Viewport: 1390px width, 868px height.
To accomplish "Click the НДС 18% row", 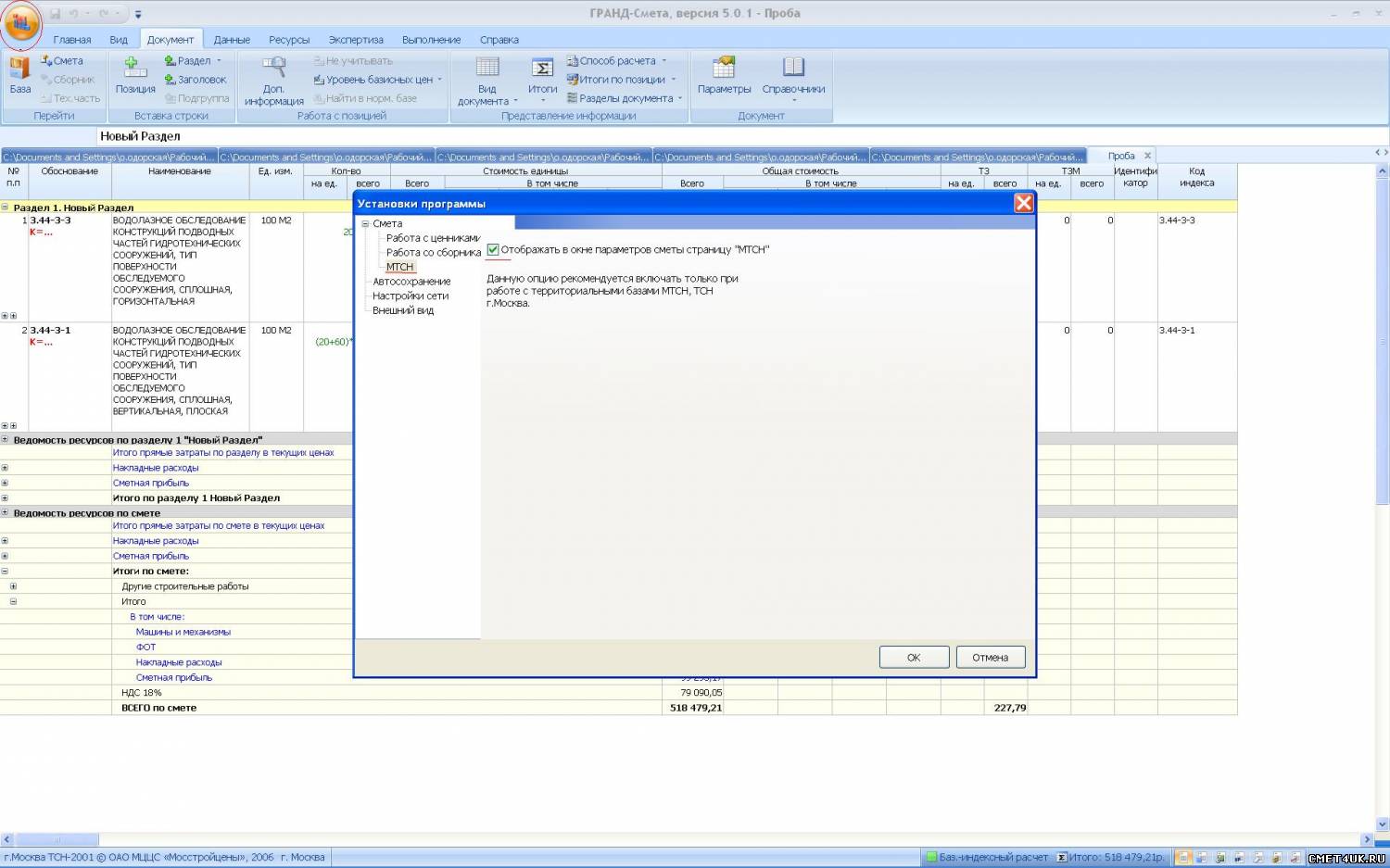I will [618, 692].
